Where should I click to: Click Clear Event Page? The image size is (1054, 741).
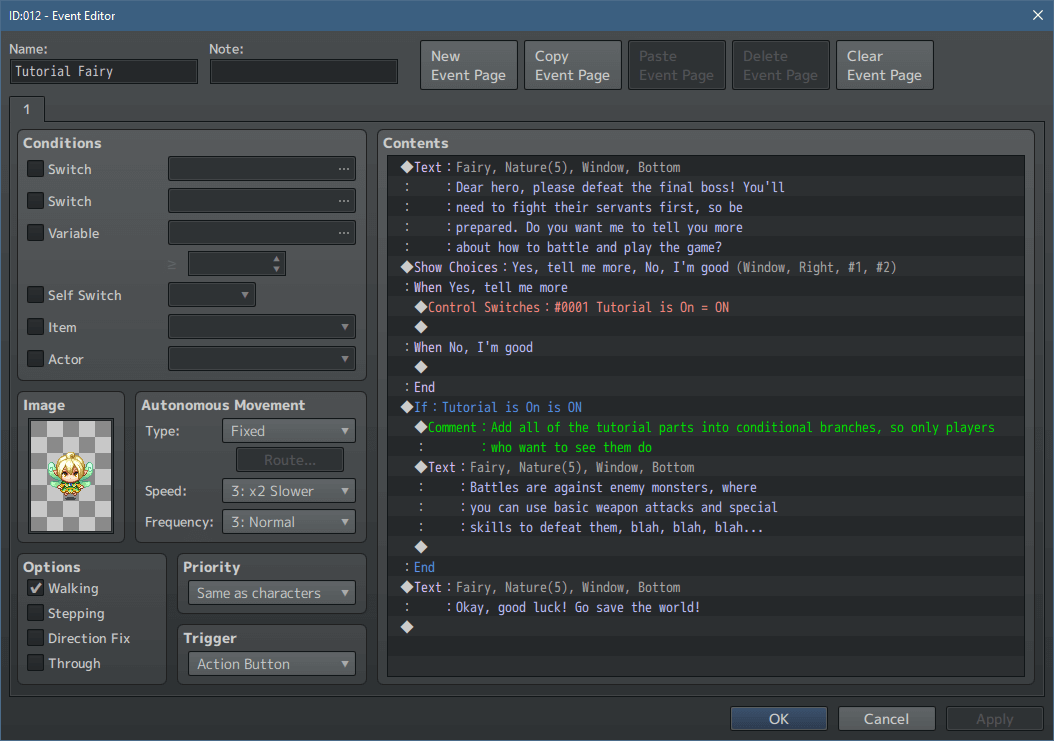click(884, 64)
